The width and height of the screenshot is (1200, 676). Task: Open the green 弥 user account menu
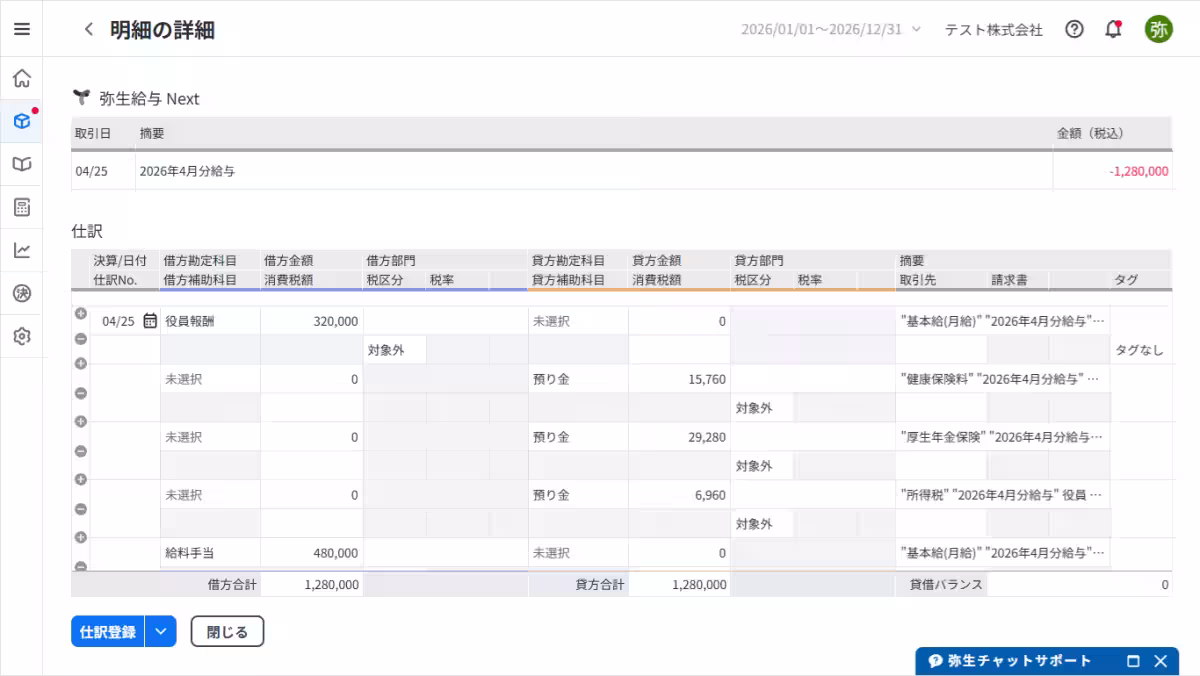pos(1159,29)
